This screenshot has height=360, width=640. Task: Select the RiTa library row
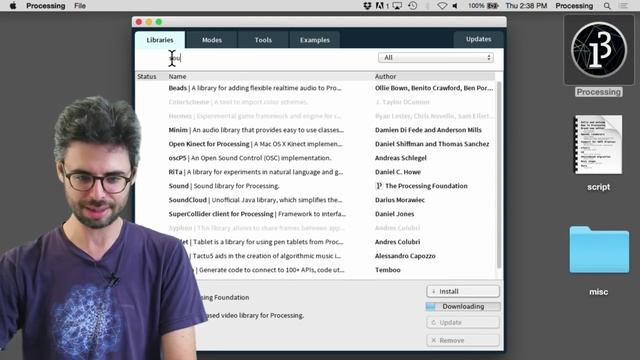click(315, 172)
